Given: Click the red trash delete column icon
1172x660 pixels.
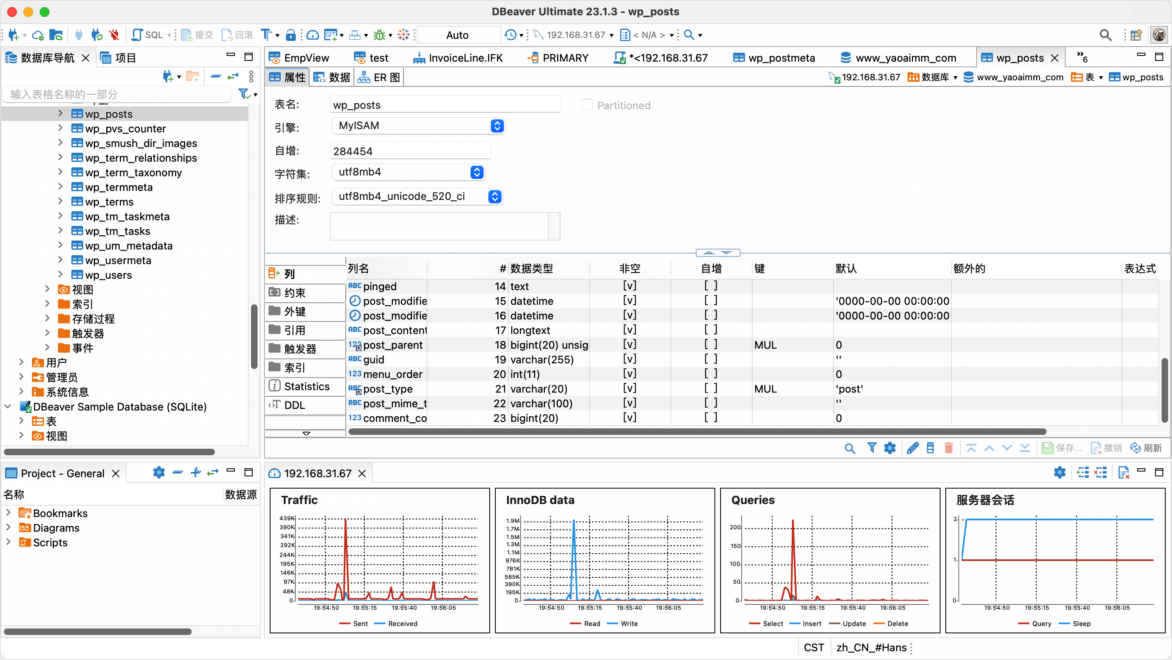Looking at the screenshot, I should coord(949,448).
